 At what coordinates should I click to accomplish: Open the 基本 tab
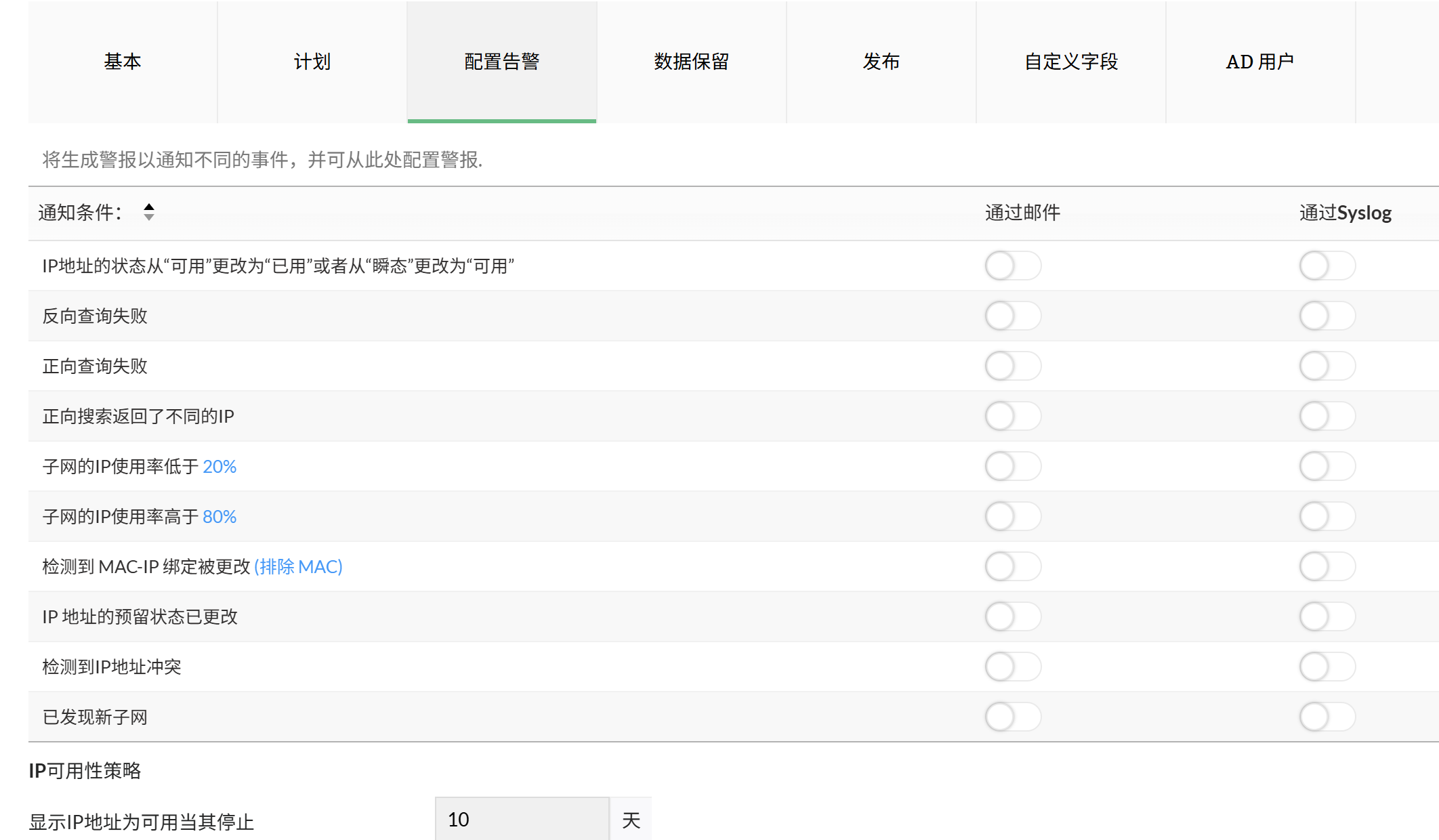(x=123, y=62)
